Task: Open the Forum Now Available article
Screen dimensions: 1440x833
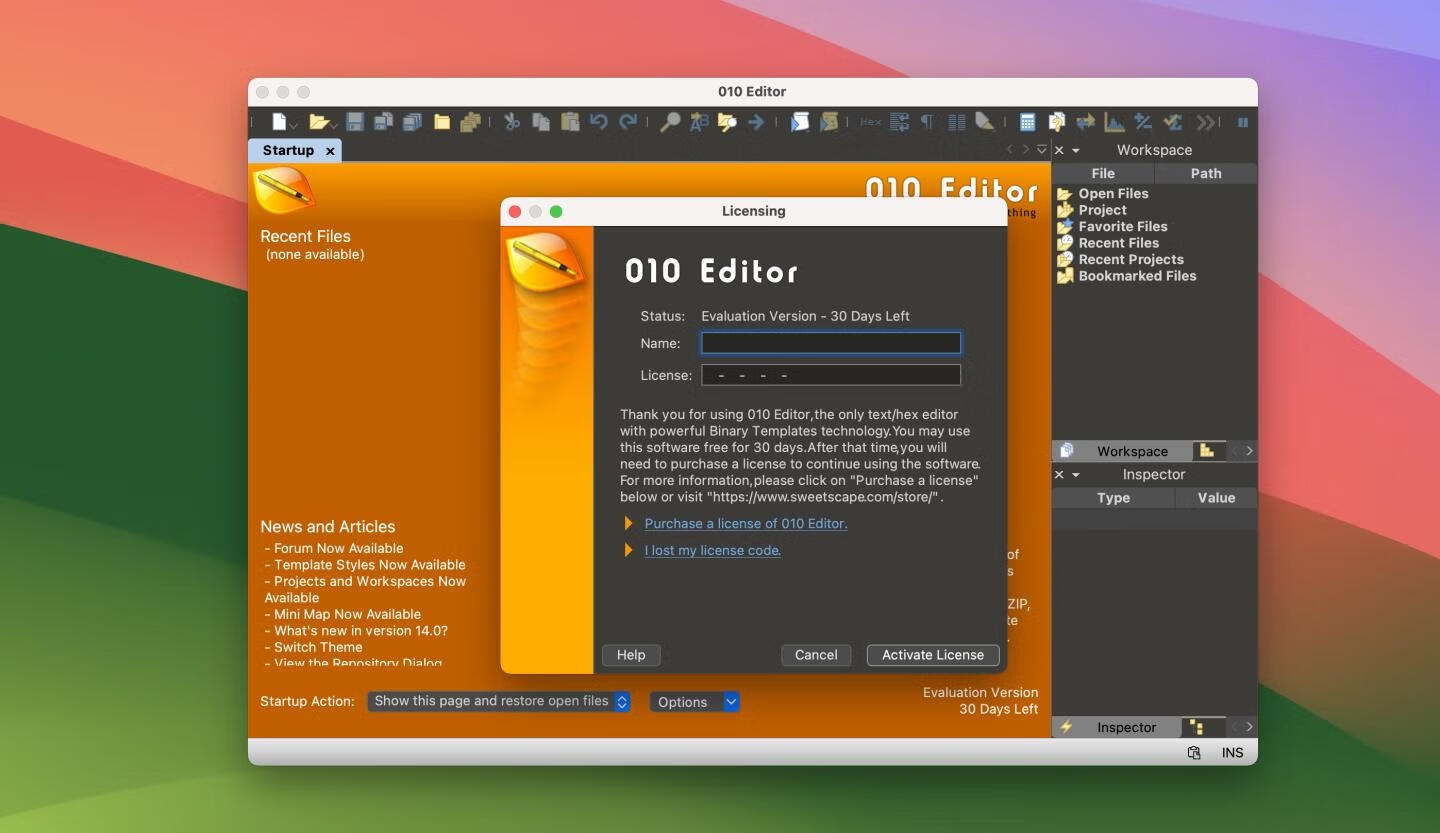Action: pos(339,548)
